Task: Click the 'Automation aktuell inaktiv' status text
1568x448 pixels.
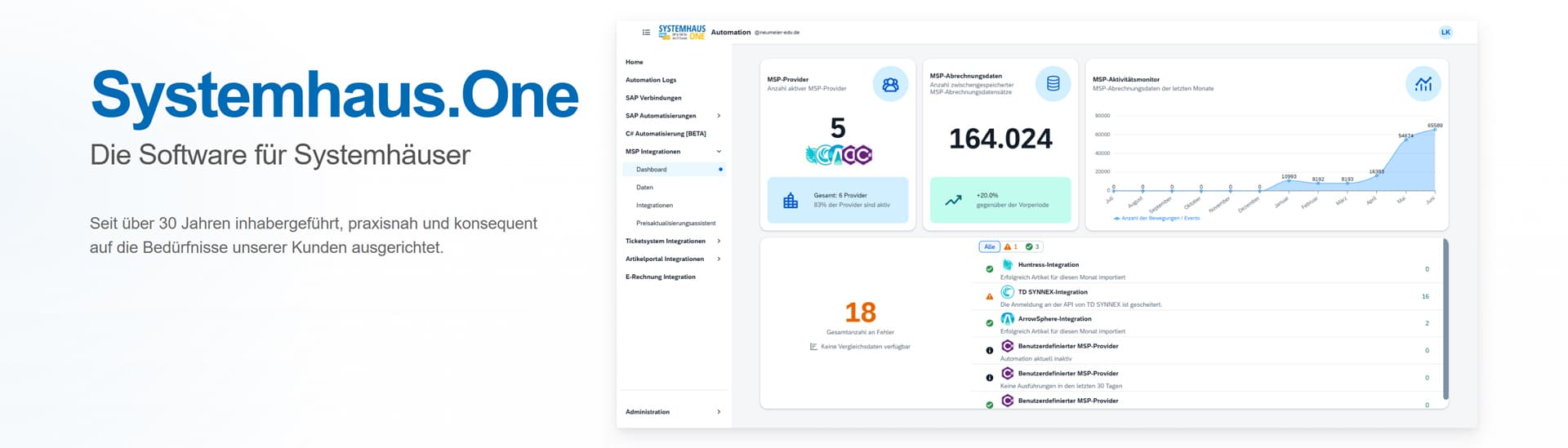Action: click(1036, 359)
